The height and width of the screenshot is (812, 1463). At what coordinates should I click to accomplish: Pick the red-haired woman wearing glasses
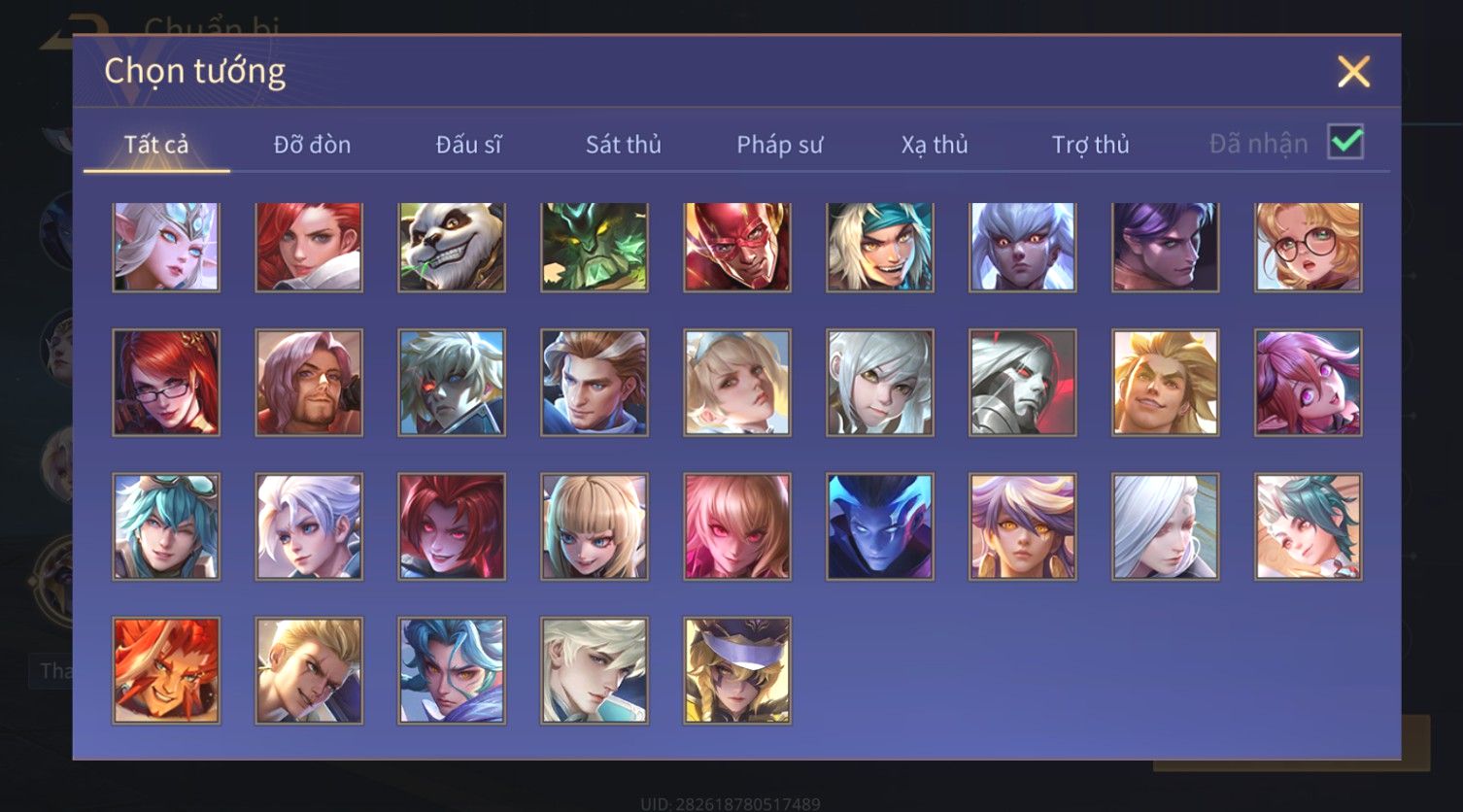pos(166,383)
